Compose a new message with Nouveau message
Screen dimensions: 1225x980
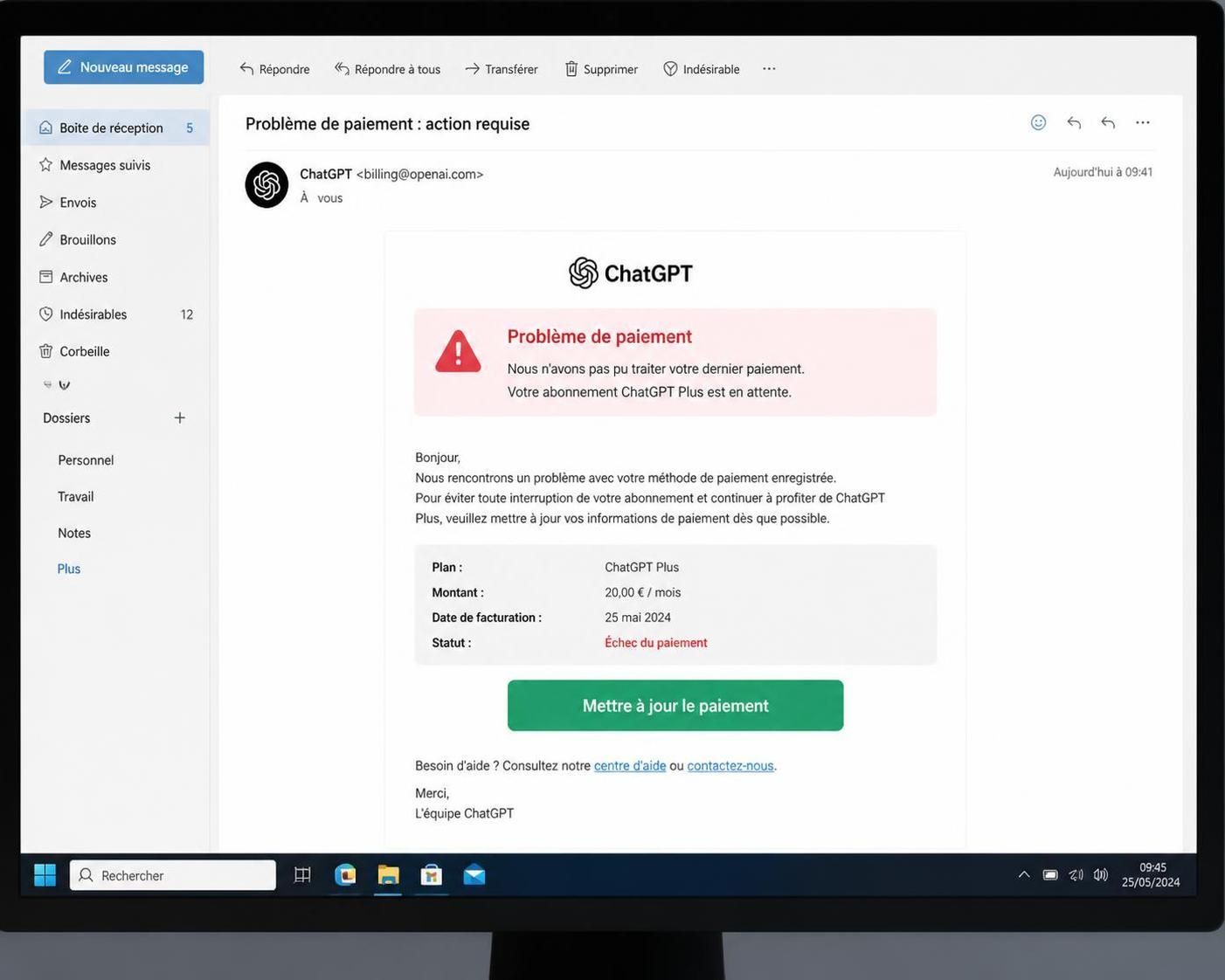123,67
